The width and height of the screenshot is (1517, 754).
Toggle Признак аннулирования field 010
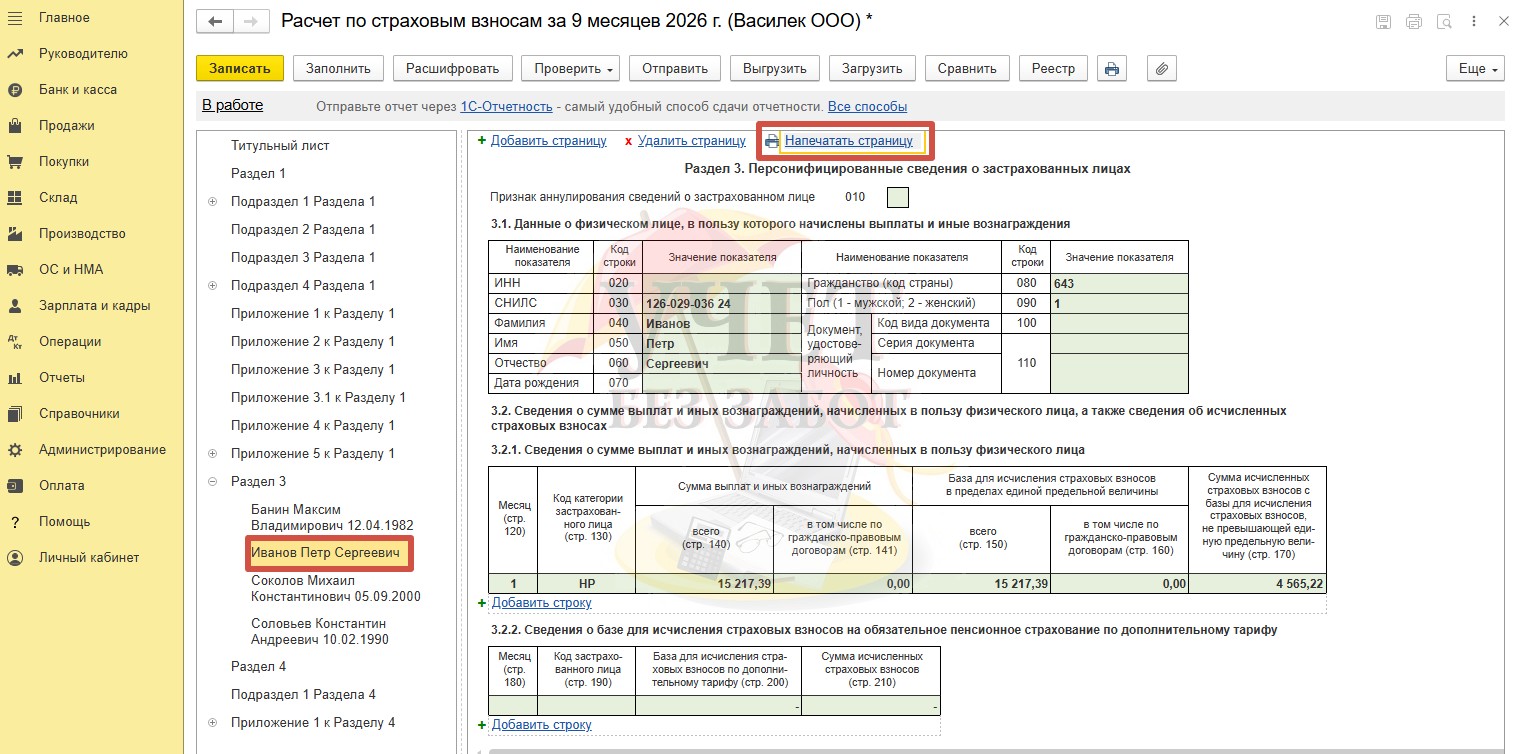899,197
